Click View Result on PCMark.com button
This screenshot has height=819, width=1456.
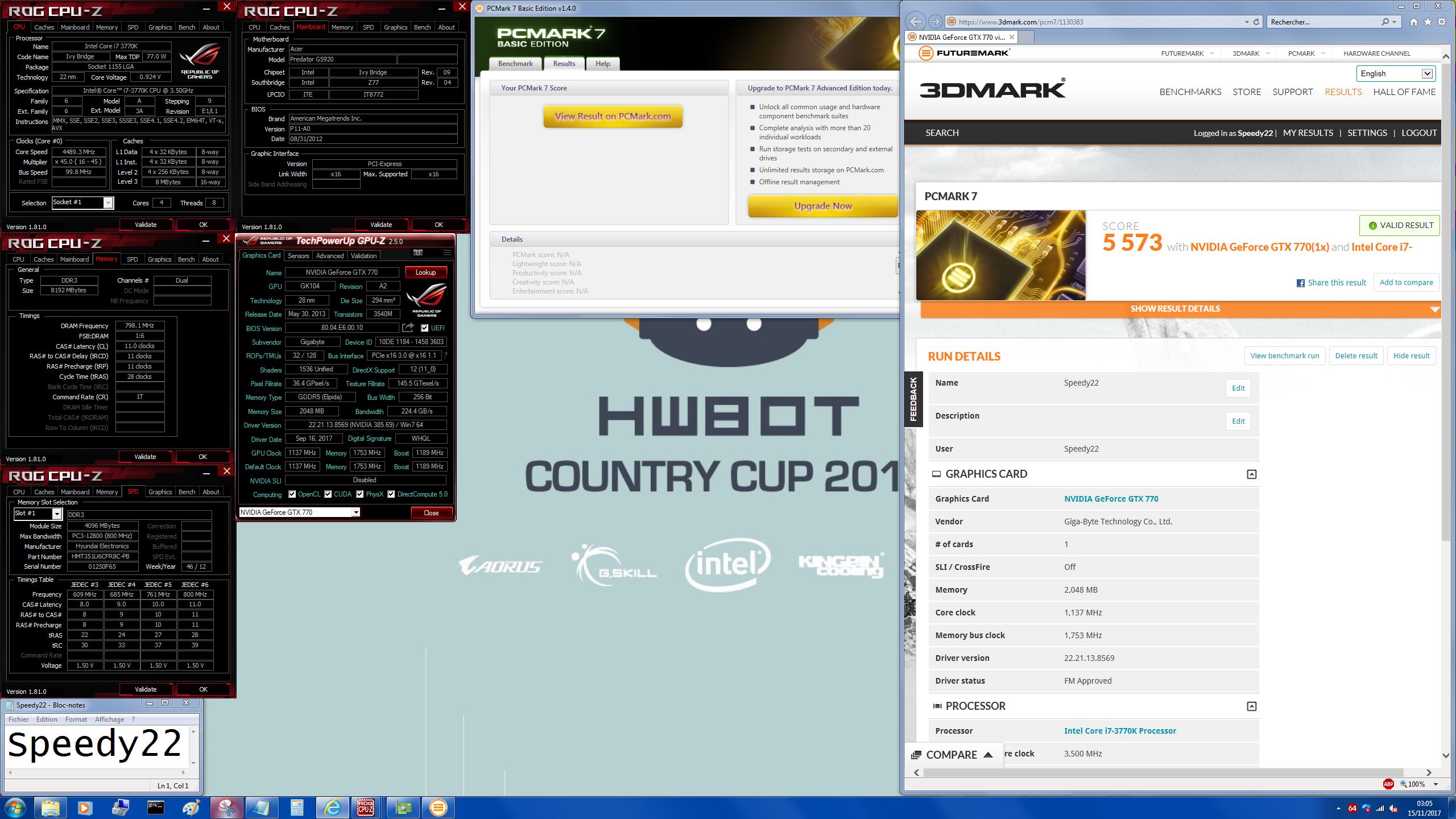pos(613,116)
